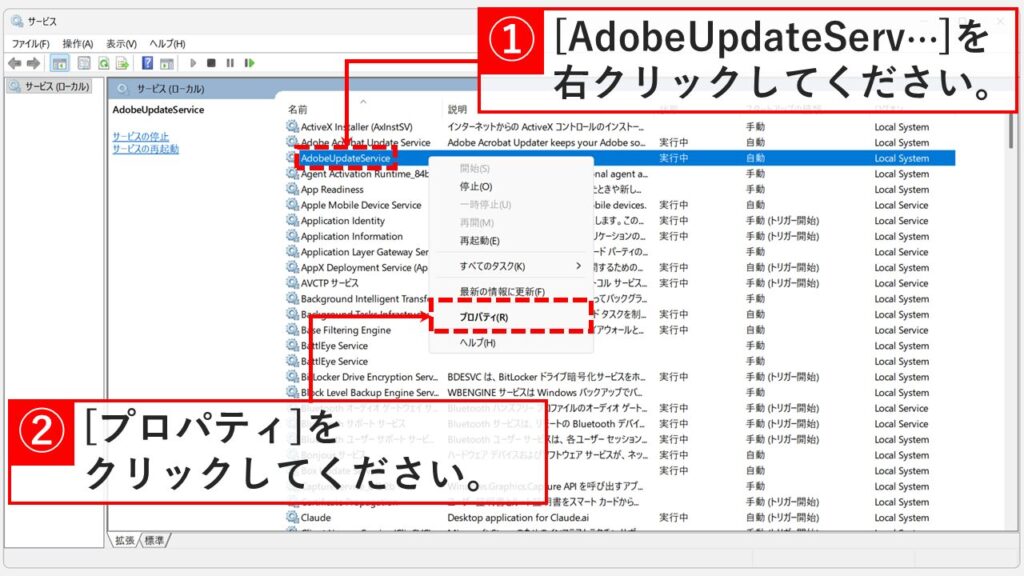Click the Stop Service square icon

(x=211, y=63)
